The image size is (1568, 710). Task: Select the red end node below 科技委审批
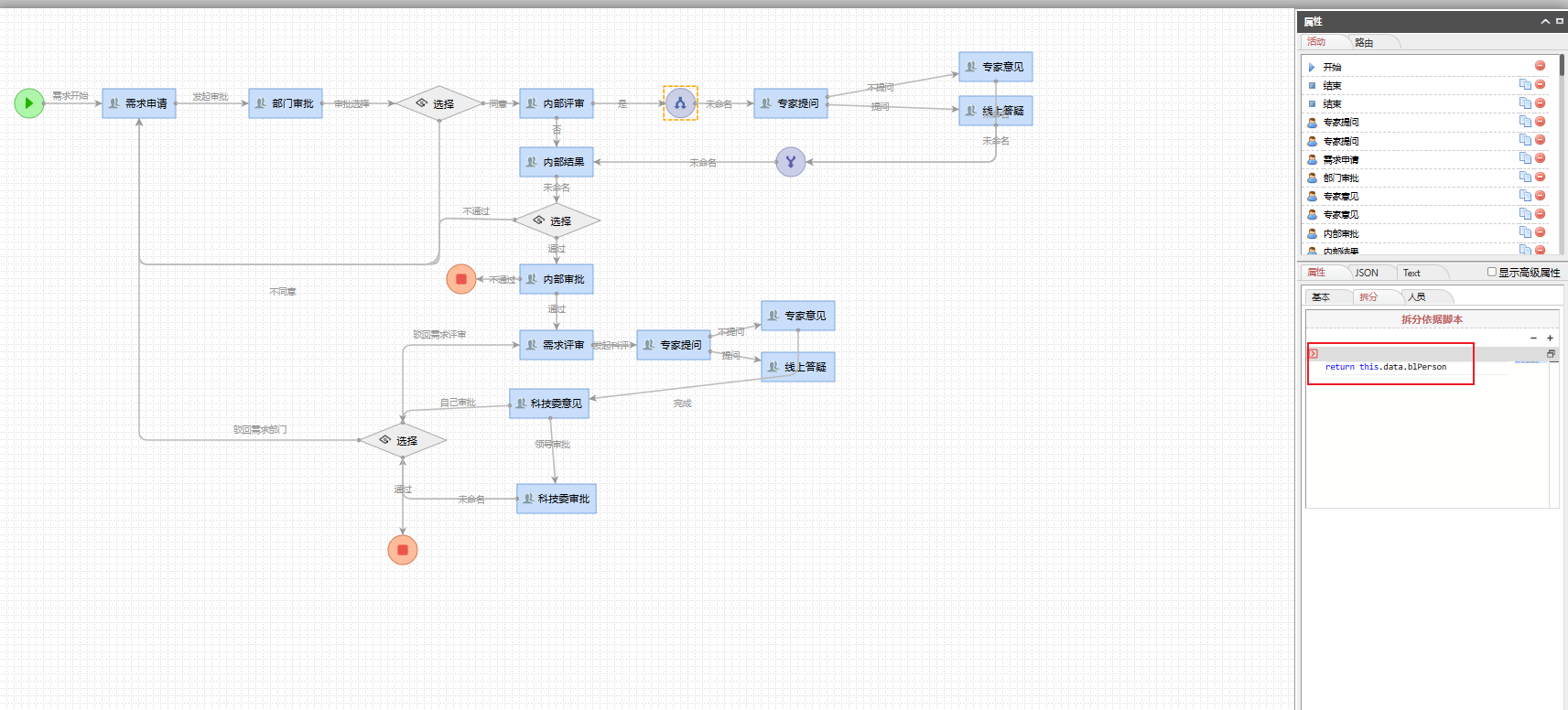pyautogui.click(x=403, y=550)
